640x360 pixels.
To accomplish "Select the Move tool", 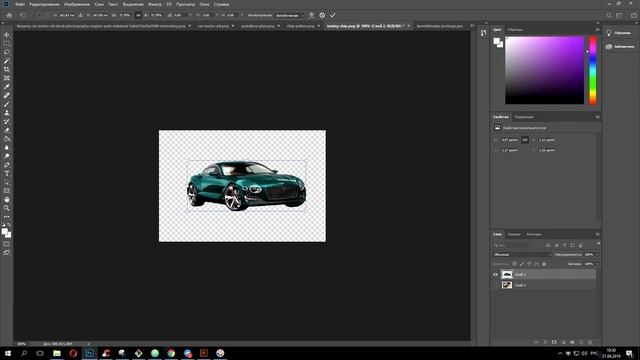I will 7,35.
